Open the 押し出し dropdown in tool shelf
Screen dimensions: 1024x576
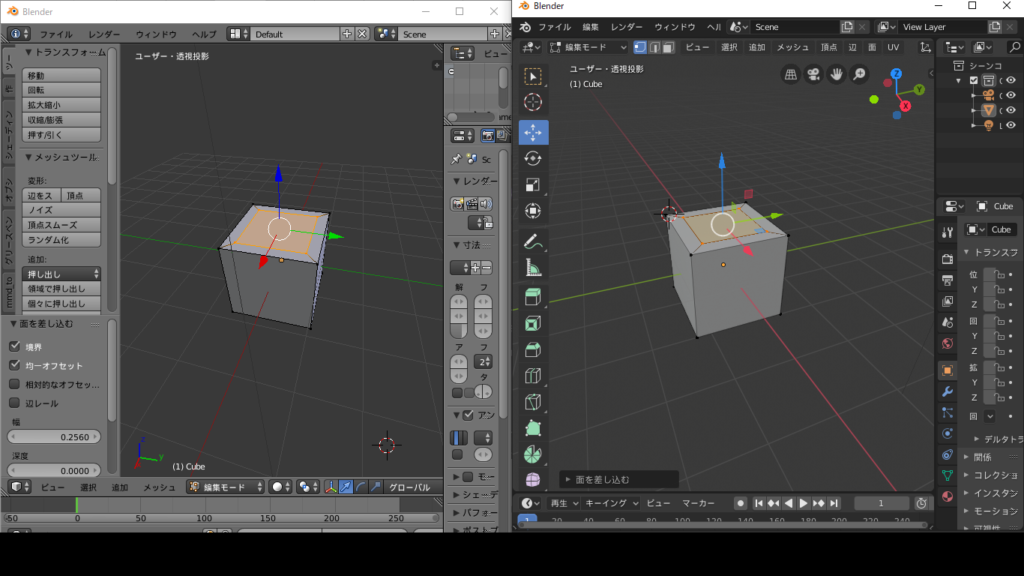62,273
